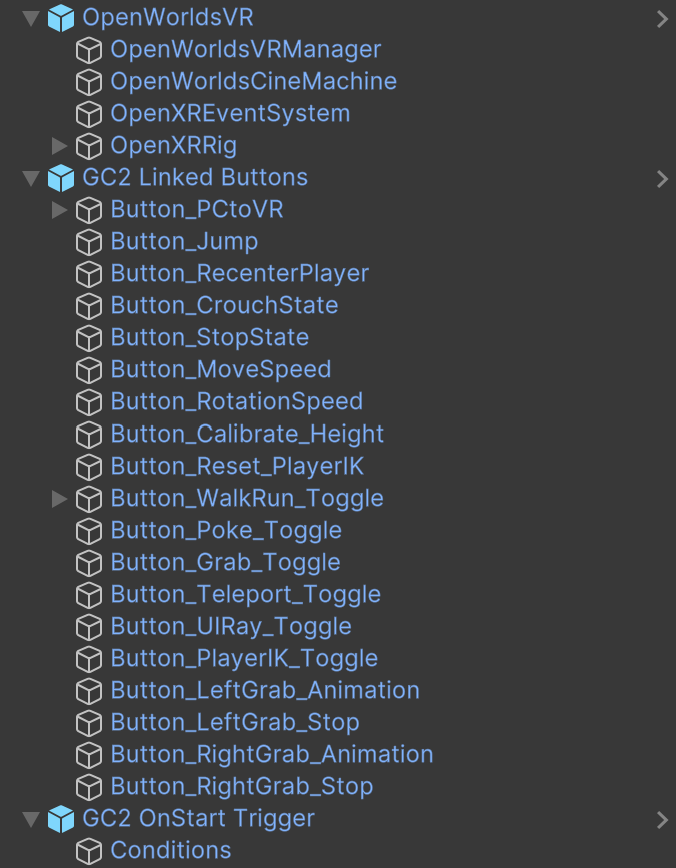This screenshot has height=868, width=676.
Task: Collapse the GC2 OnStart Trigger group
Action: click(x=31, y=819)
